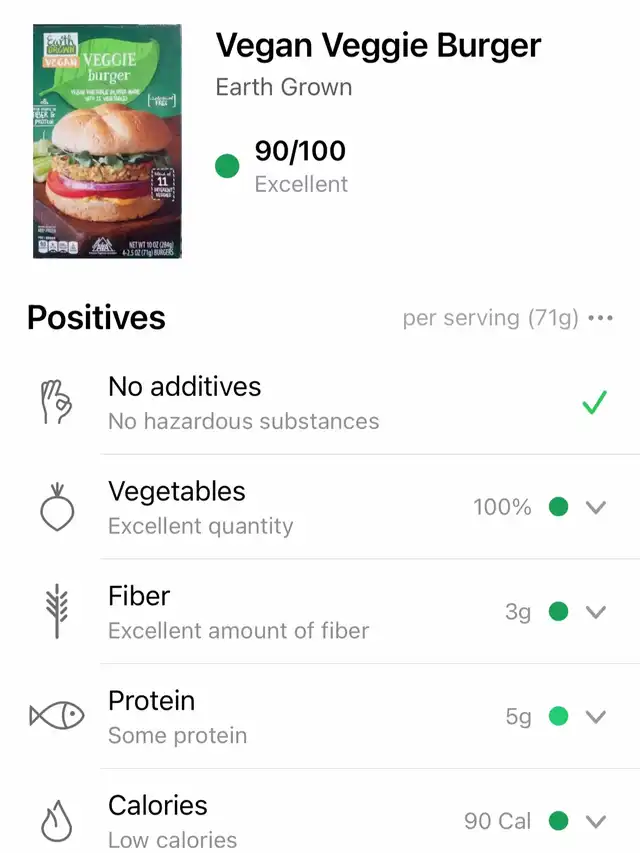Click the hand OK icon for No additives
Viewport: 640px width, 853px height.
coord(56,403)
